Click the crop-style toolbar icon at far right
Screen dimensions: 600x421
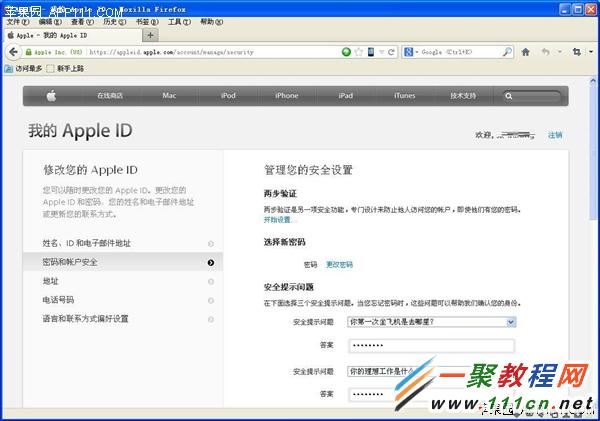(577, 52)
